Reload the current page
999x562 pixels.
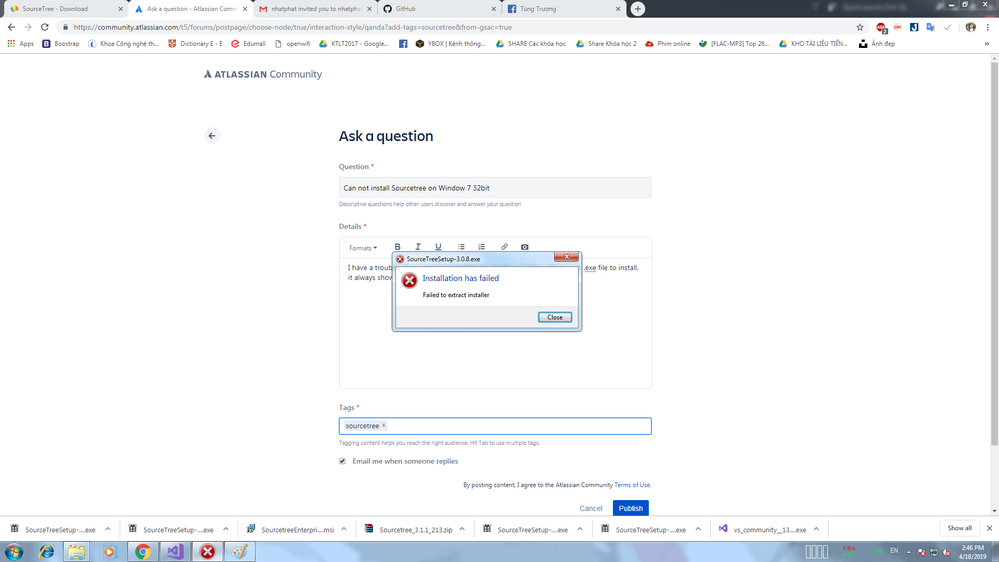tap(45, 27)
